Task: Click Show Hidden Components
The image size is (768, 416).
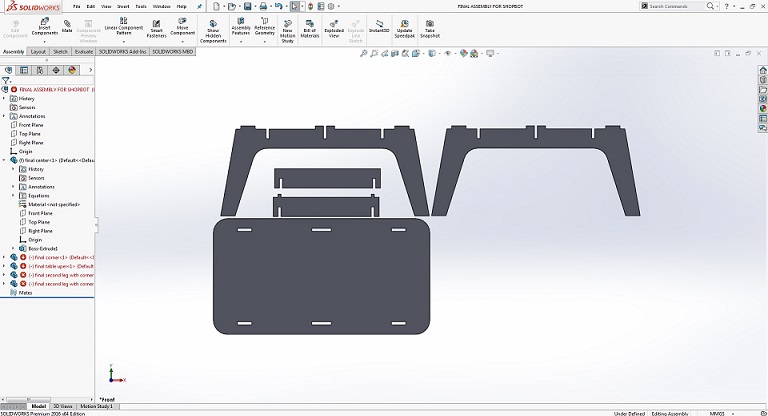Action: pyautogui.click(x=213, y=32)
